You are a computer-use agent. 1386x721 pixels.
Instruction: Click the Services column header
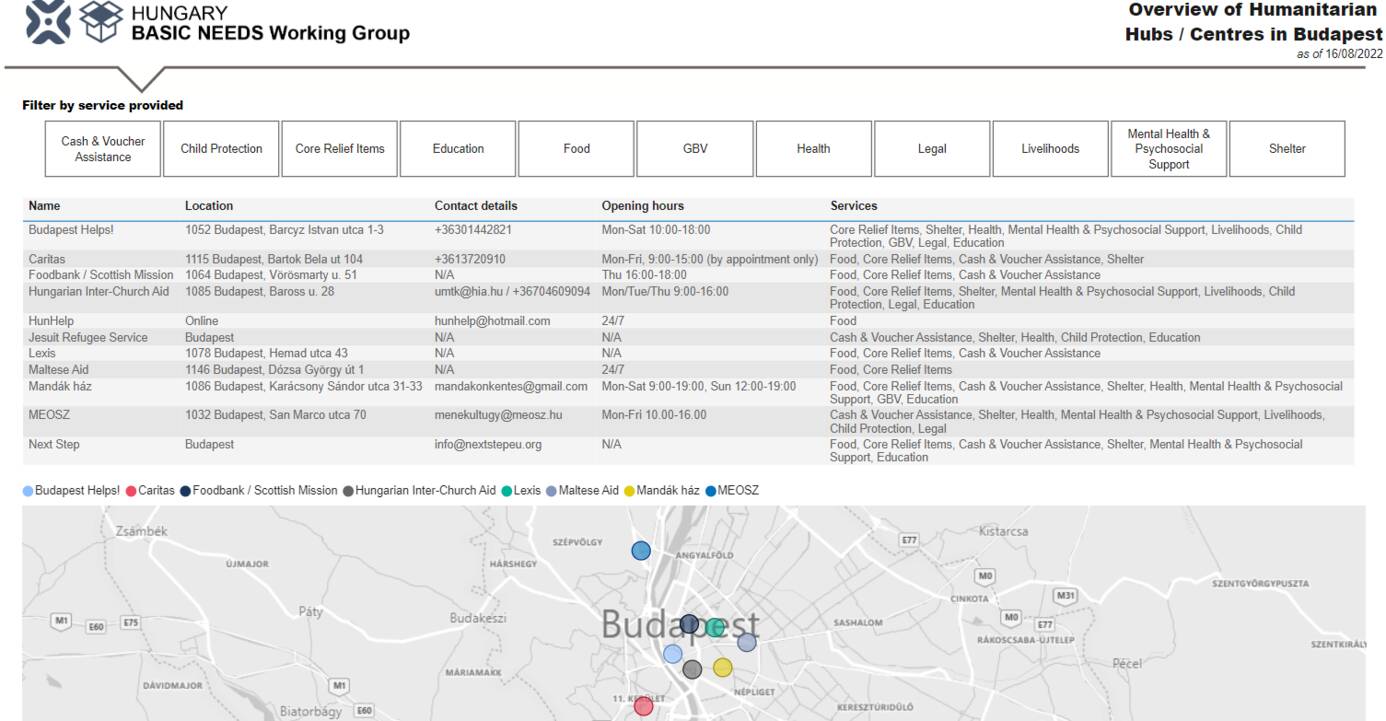854,206
